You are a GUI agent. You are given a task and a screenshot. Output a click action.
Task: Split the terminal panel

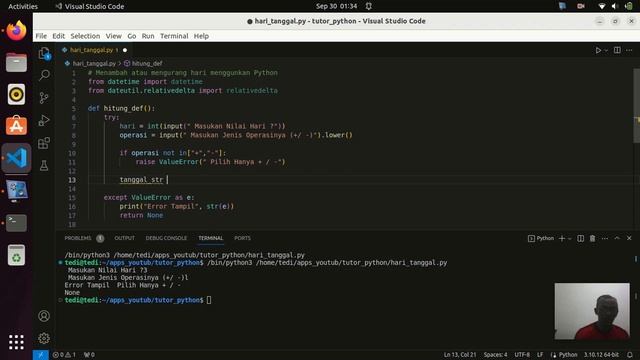[580, 238]
